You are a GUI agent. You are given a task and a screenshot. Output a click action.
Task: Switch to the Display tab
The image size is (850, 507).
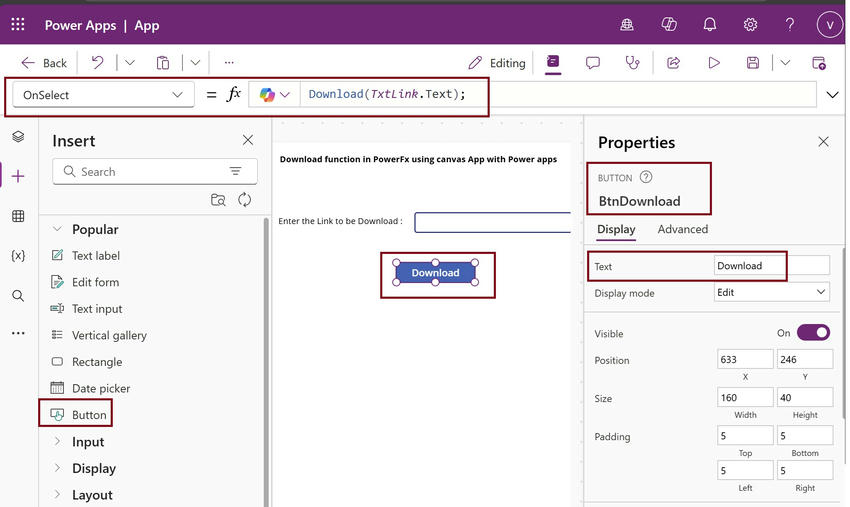(x=616, y=229)
